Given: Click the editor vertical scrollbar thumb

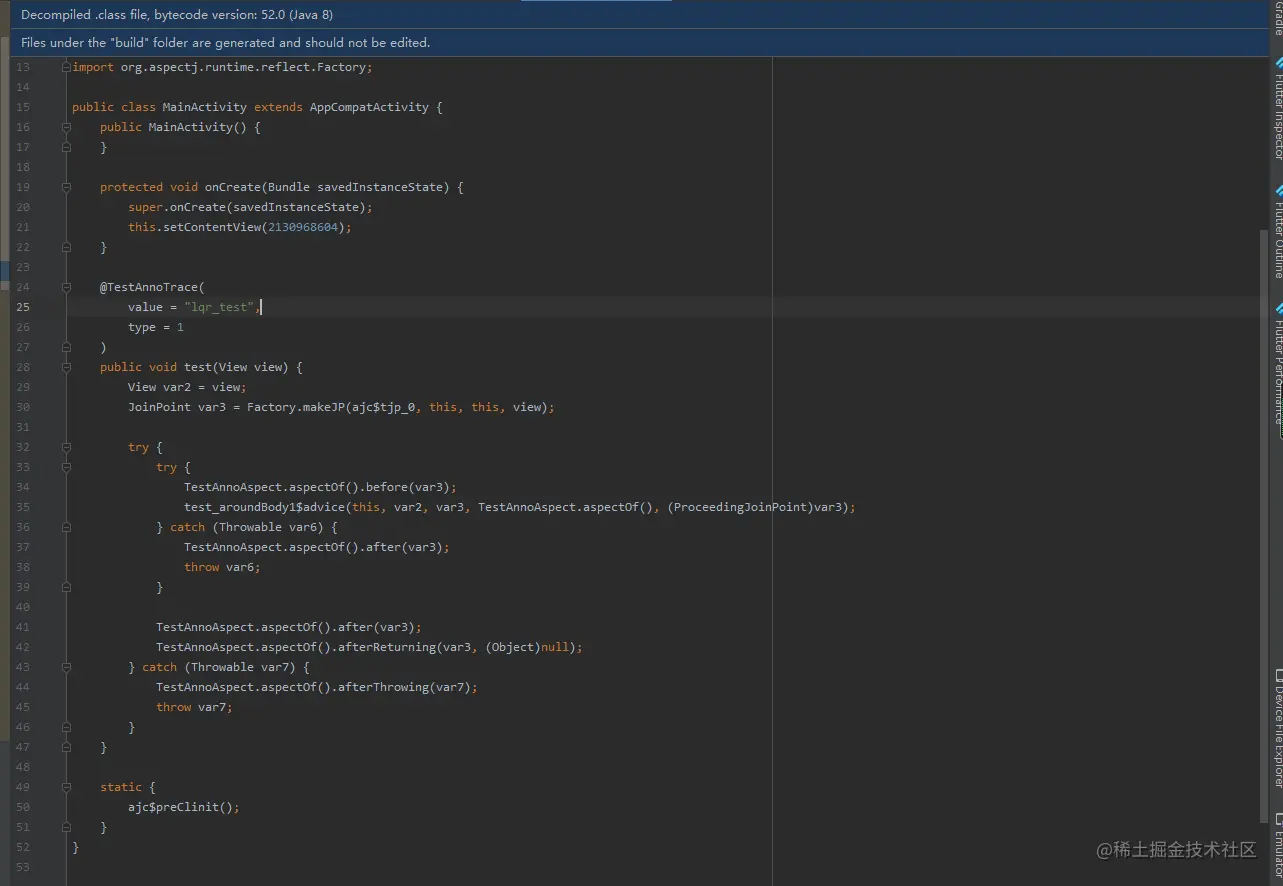Looking at the screenshot, I should pos(1264,525).
